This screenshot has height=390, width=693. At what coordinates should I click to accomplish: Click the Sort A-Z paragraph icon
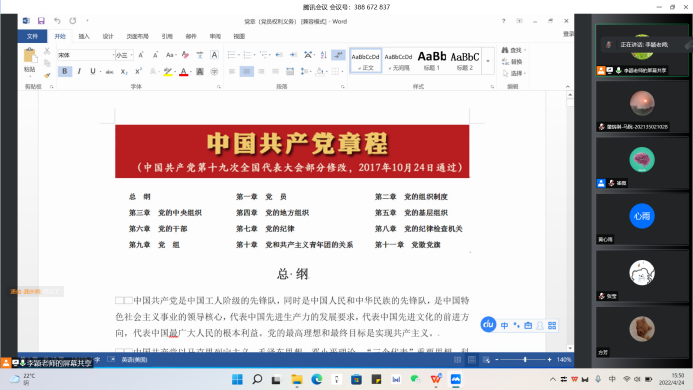324,55
